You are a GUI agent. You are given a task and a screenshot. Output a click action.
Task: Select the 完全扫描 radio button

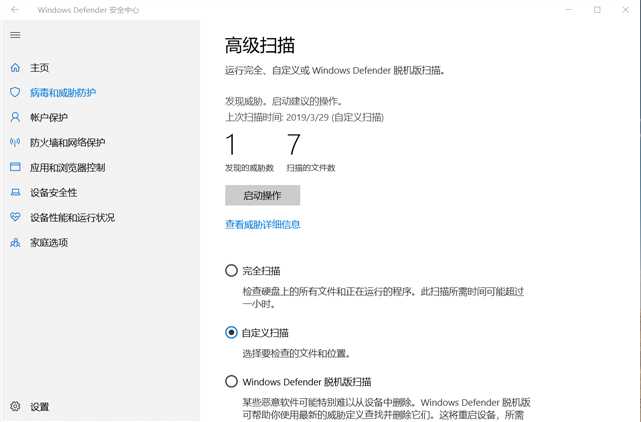click(231, 270)
